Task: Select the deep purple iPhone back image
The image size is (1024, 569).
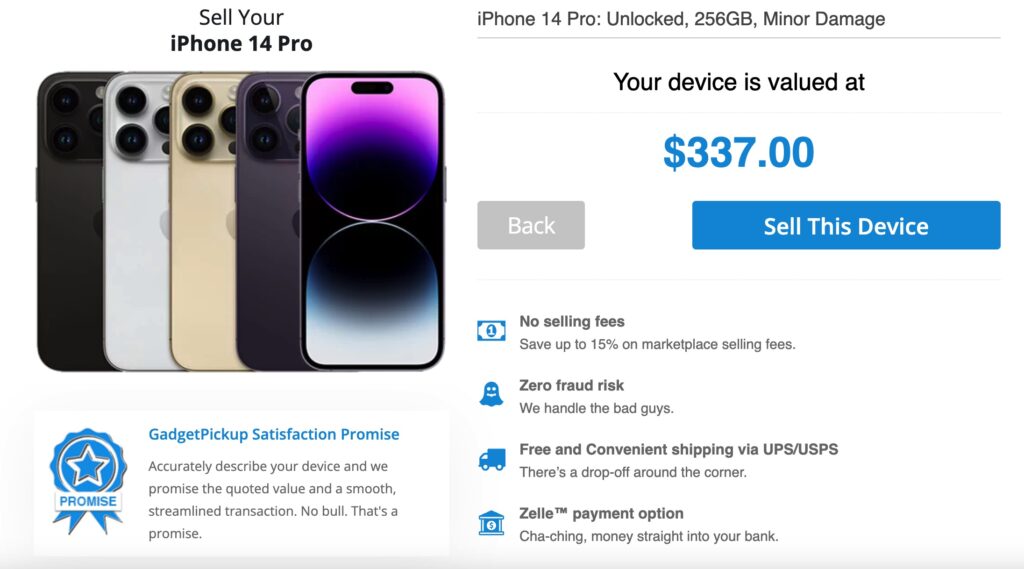Action: [269, 222]
